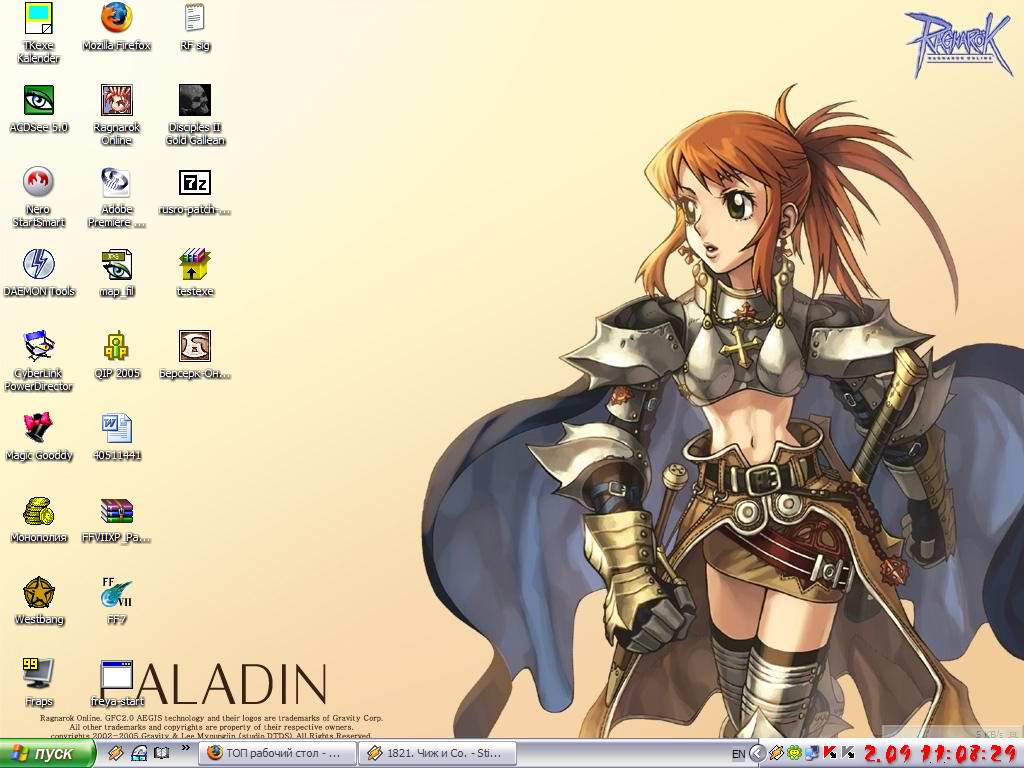1024x768 pixels.
Task: Switch to the ТОП рабочий стол Firefox window
Action: (278, 754)
